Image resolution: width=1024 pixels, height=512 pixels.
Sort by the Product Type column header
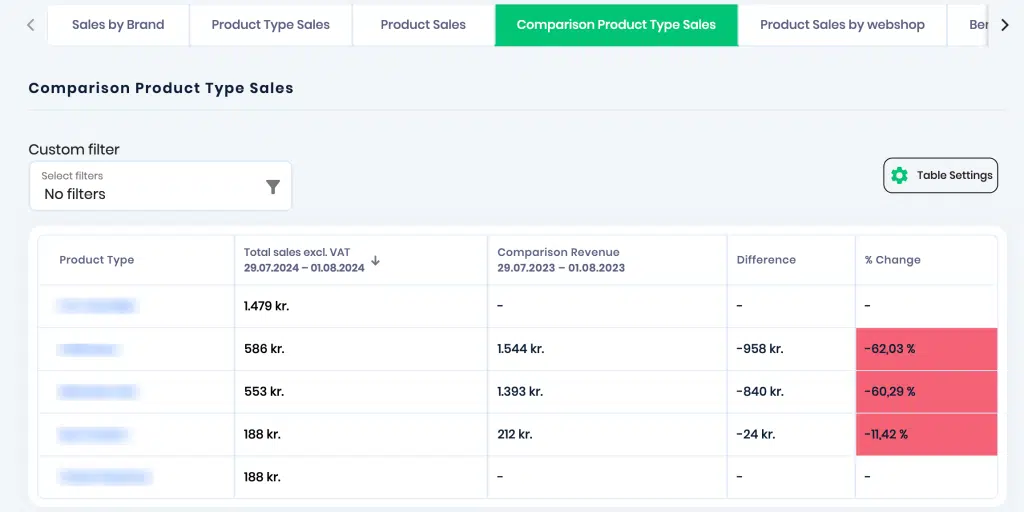[97, 260]
